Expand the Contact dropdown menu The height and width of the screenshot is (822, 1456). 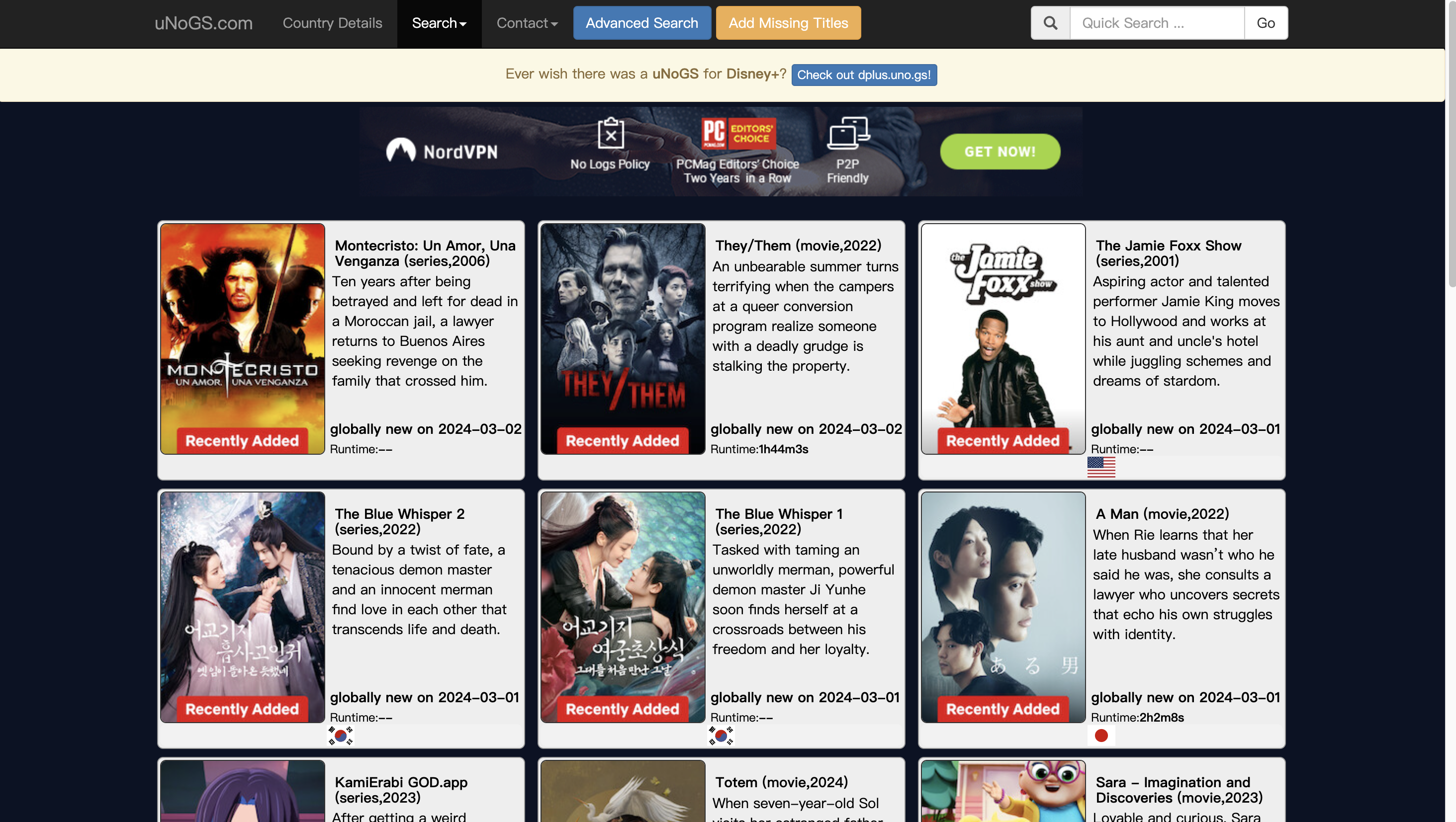pos(527,23)
